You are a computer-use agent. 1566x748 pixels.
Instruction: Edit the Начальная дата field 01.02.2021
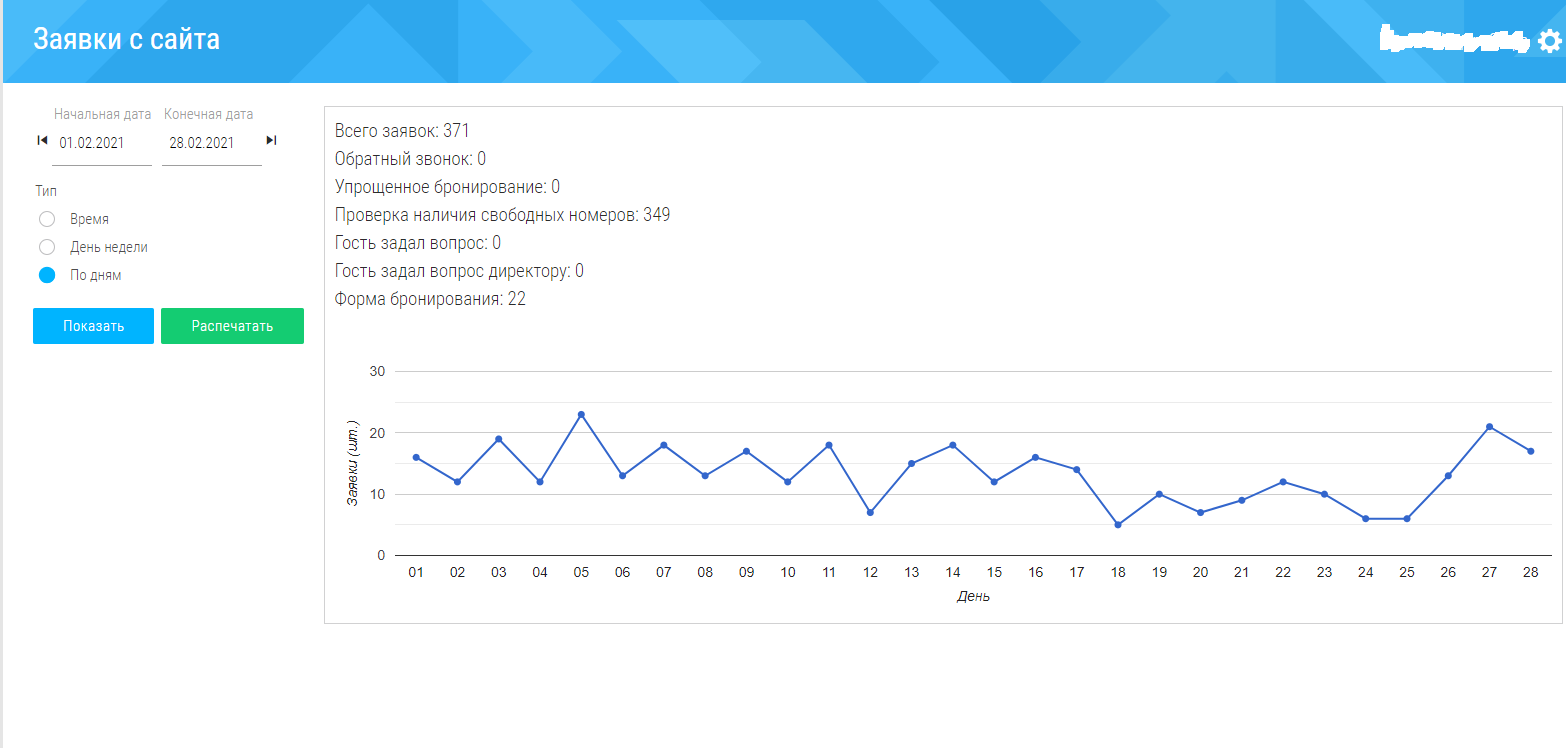[101, 144]
